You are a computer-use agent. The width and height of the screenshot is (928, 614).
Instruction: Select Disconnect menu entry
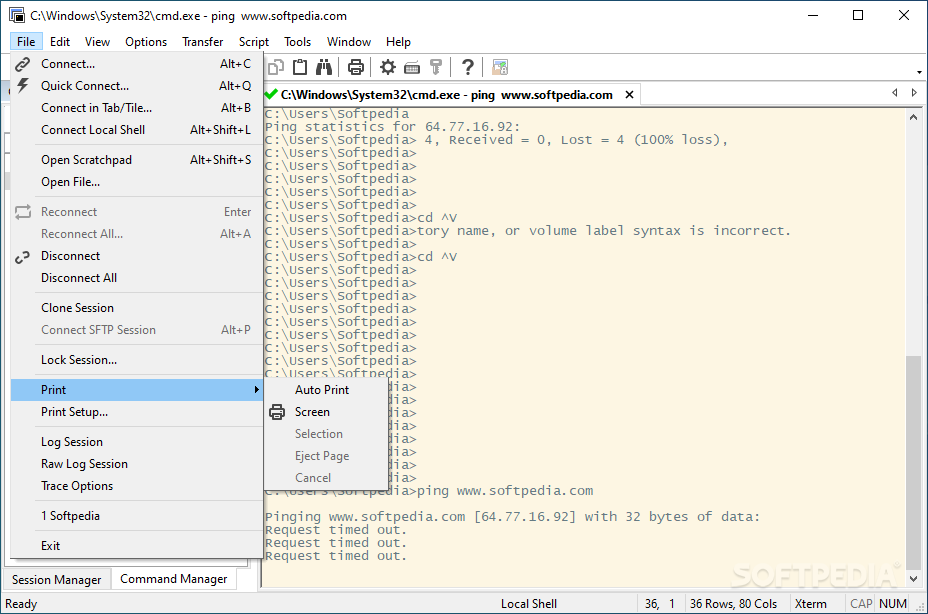pyautogui.click(x=137, y=256)
